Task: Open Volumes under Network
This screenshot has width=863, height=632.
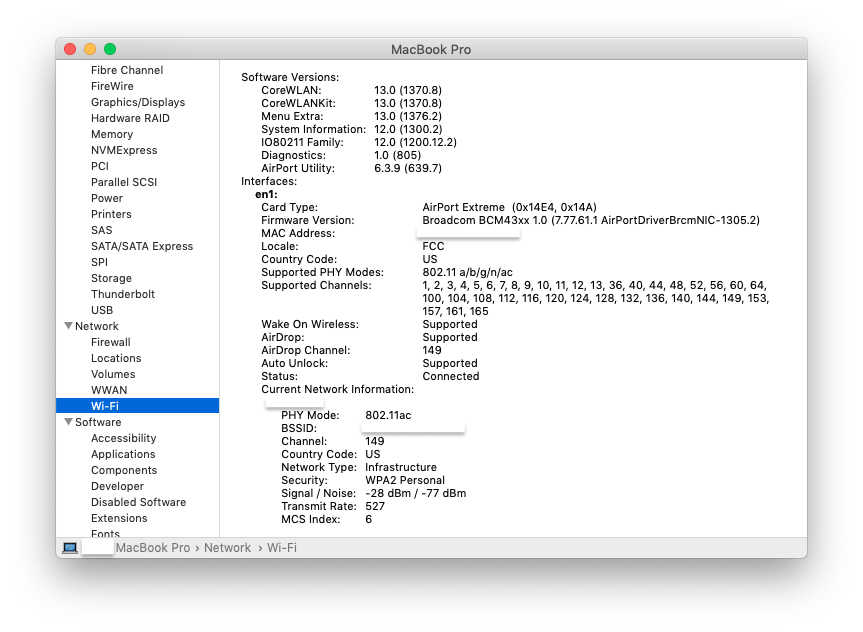Action: [x=113, y=374]
